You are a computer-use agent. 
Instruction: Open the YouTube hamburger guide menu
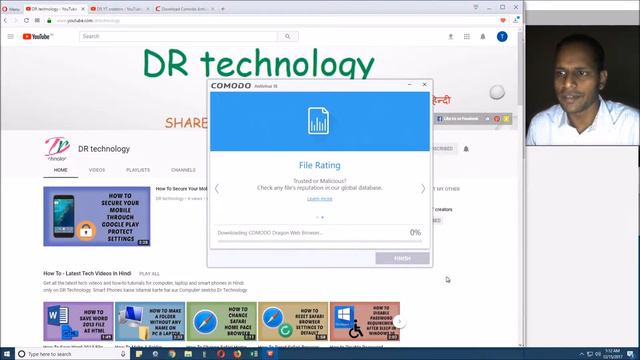pos(11,37)
